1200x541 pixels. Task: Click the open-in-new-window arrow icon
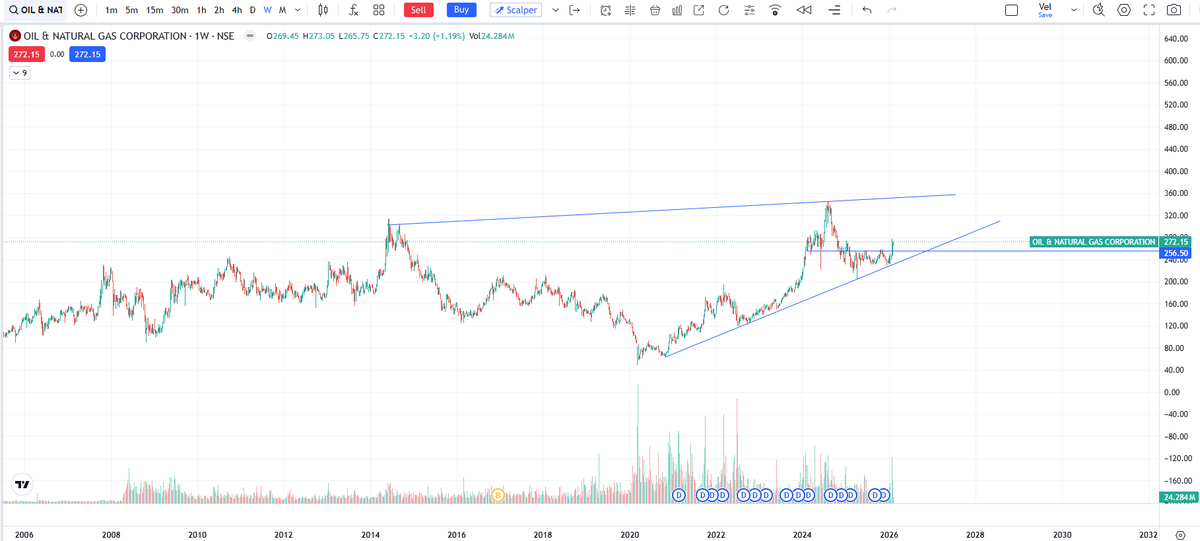[x=698, y=10]
